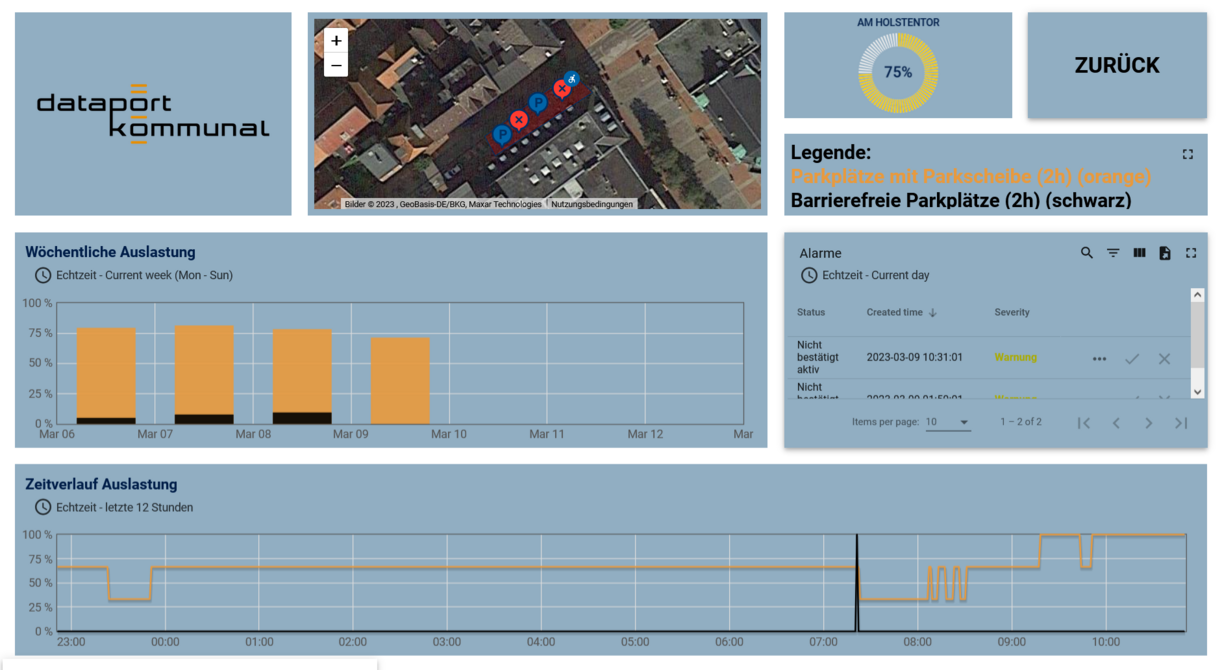Click the Mar 07 orange occupancy bar

coord(204,370)
